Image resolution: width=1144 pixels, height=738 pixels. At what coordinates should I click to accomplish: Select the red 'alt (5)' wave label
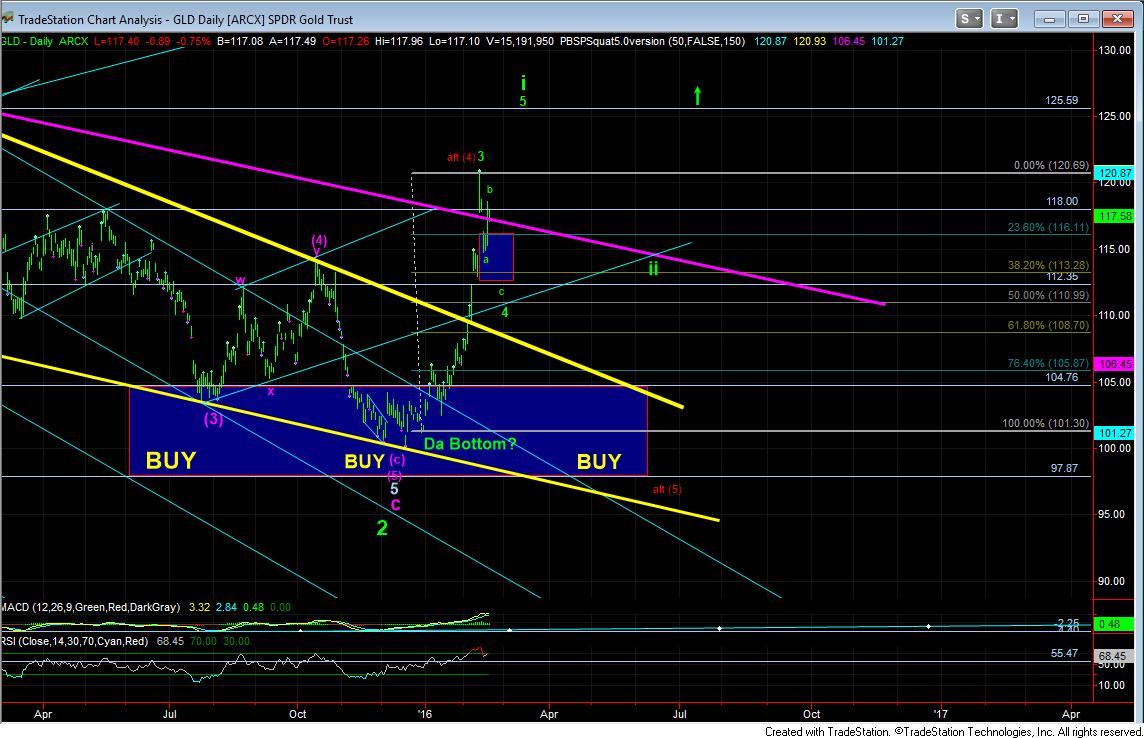[667, 489]
